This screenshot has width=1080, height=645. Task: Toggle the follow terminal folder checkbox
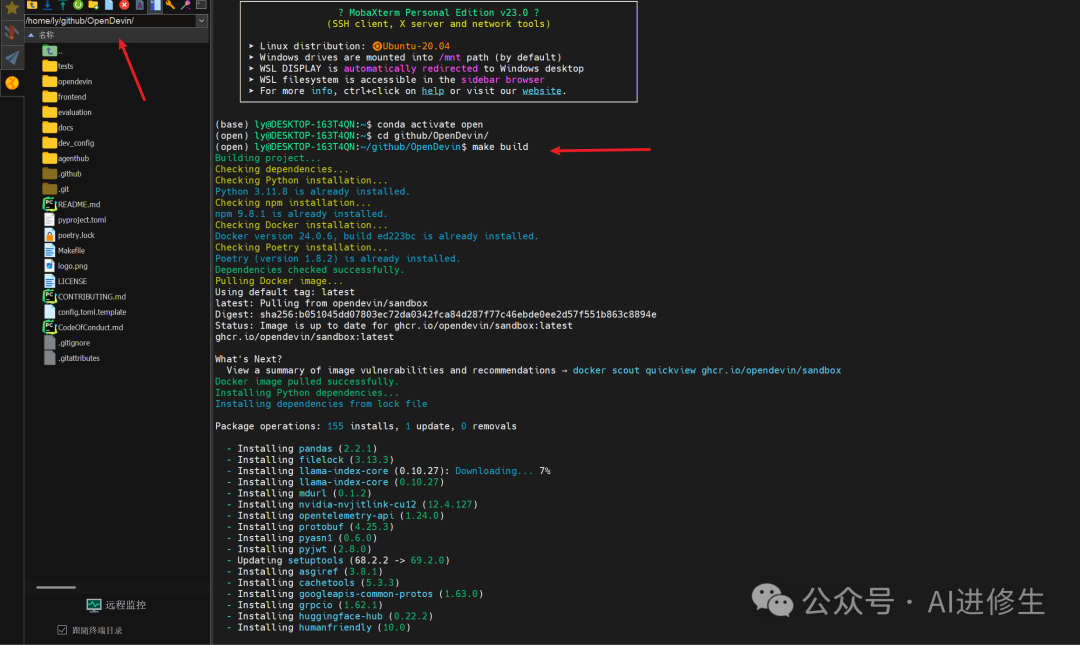pos(62,630)
